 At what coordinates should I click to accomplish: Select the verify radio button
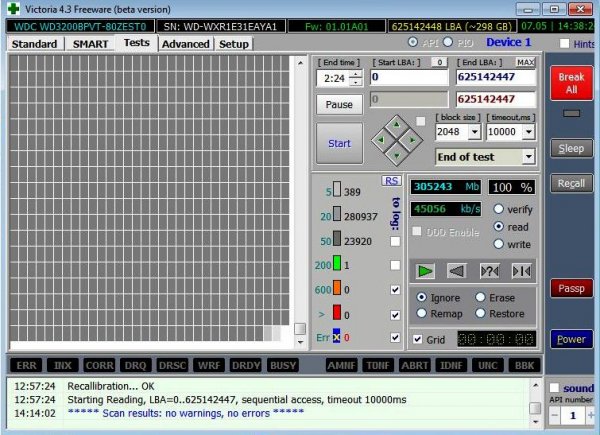(x=499, y=209)
